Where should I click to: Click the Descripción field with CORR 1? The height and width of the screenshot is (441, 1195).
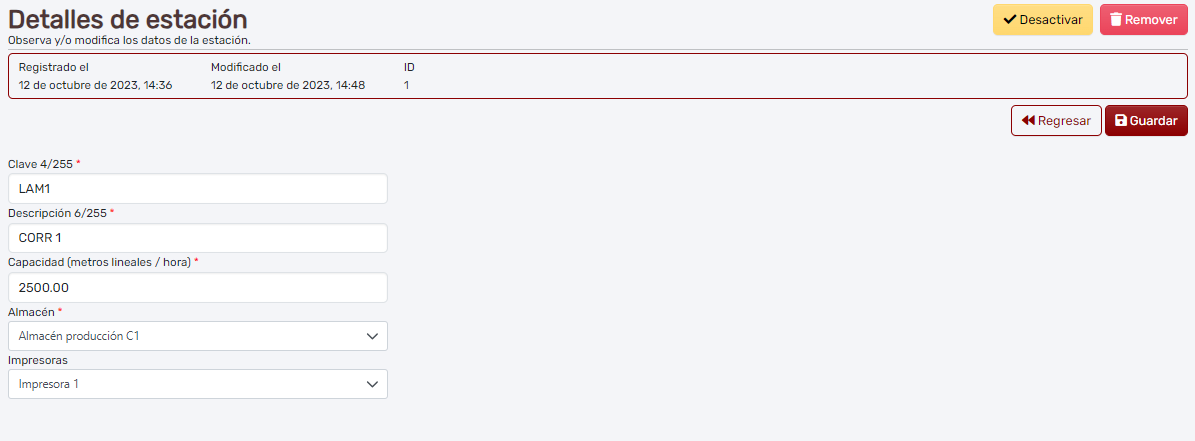pos(197,238)
